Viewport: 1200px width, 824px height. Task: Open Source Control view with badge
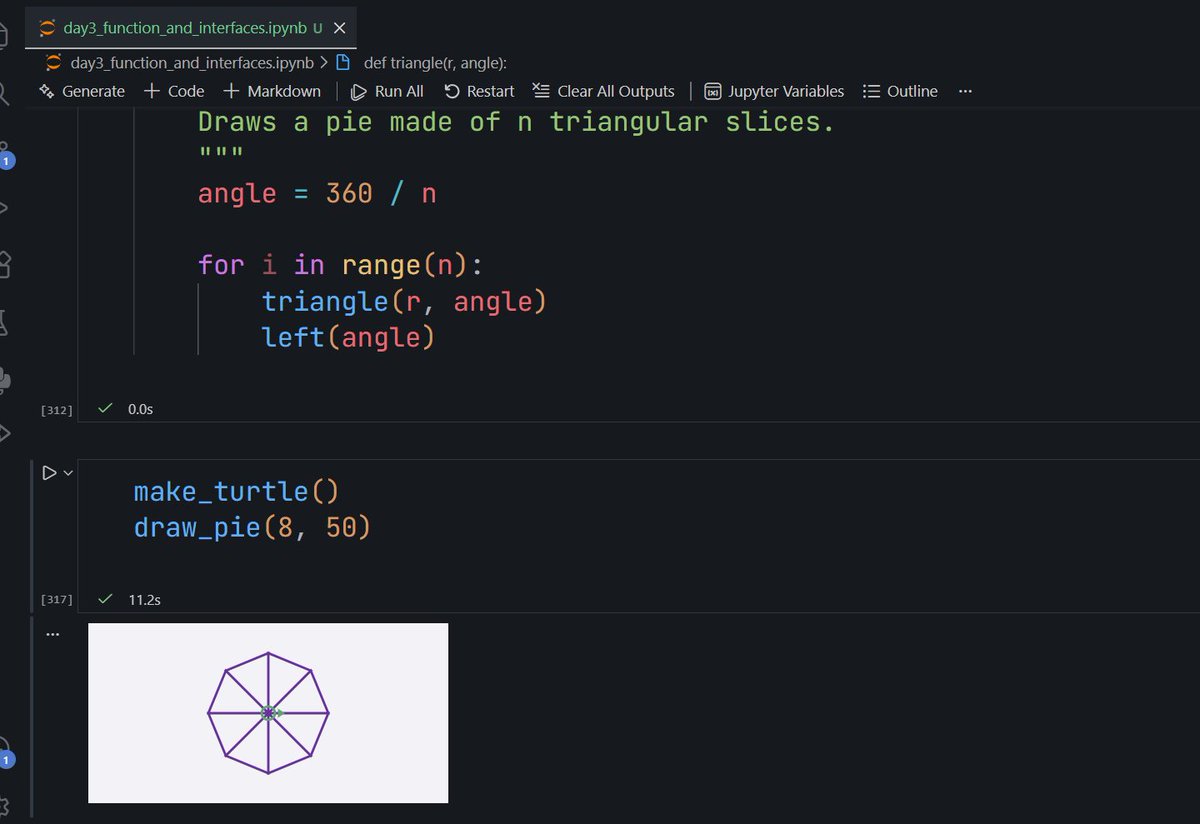(x=6, y=153)
